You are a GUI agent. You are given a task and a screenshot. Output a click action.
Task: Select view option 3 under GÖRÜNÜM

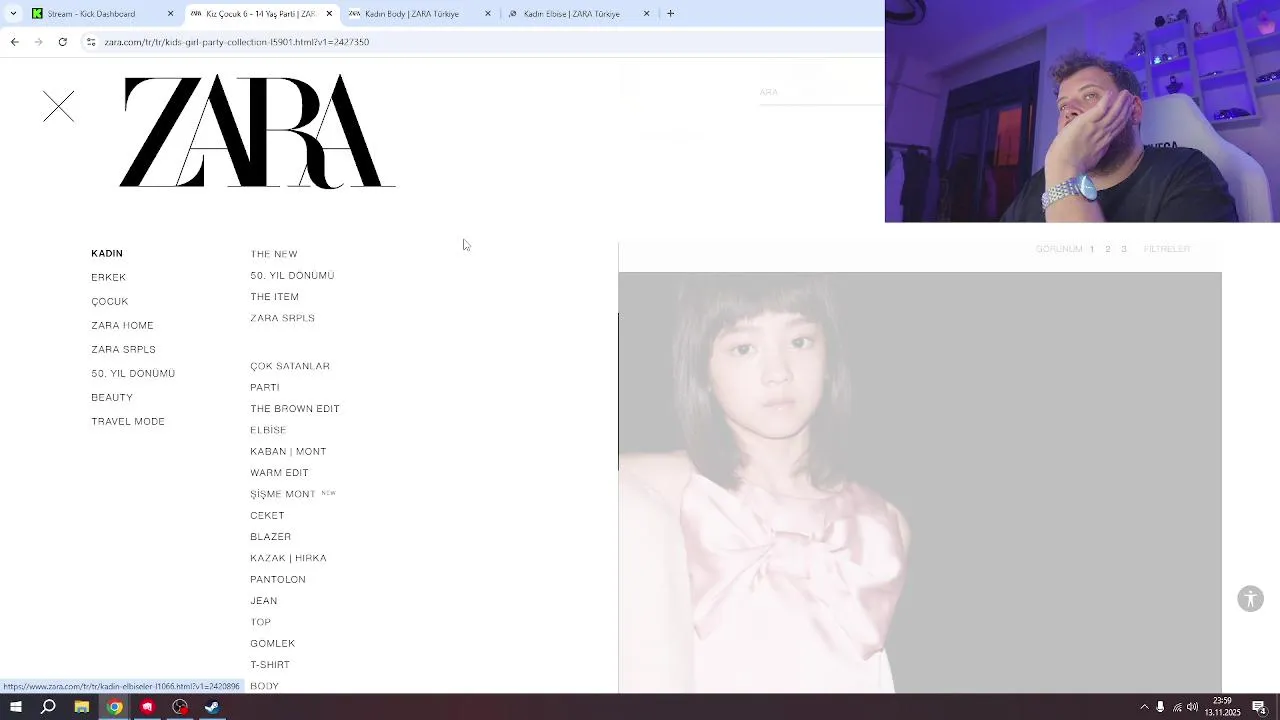(1124, 249)
